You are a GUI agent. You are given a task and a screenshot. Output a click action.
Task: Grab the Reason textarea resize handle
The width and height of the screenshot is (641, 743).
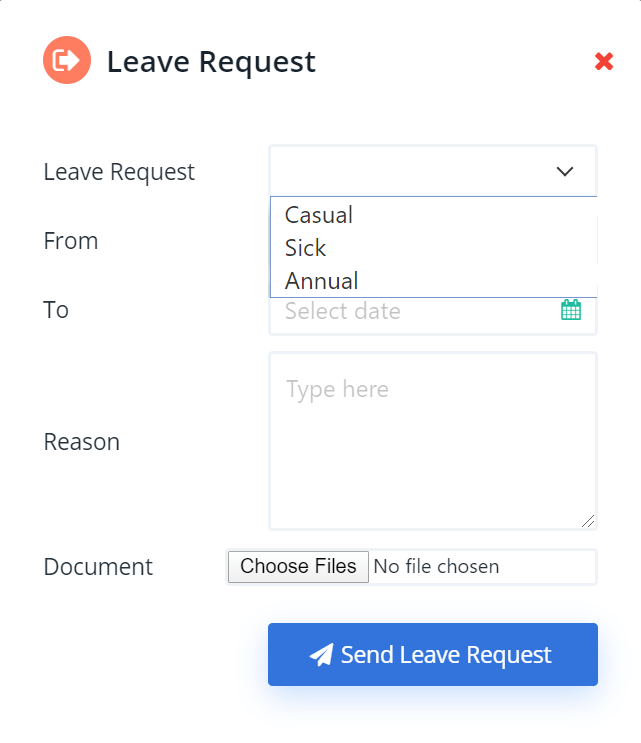tap(588, 521)
